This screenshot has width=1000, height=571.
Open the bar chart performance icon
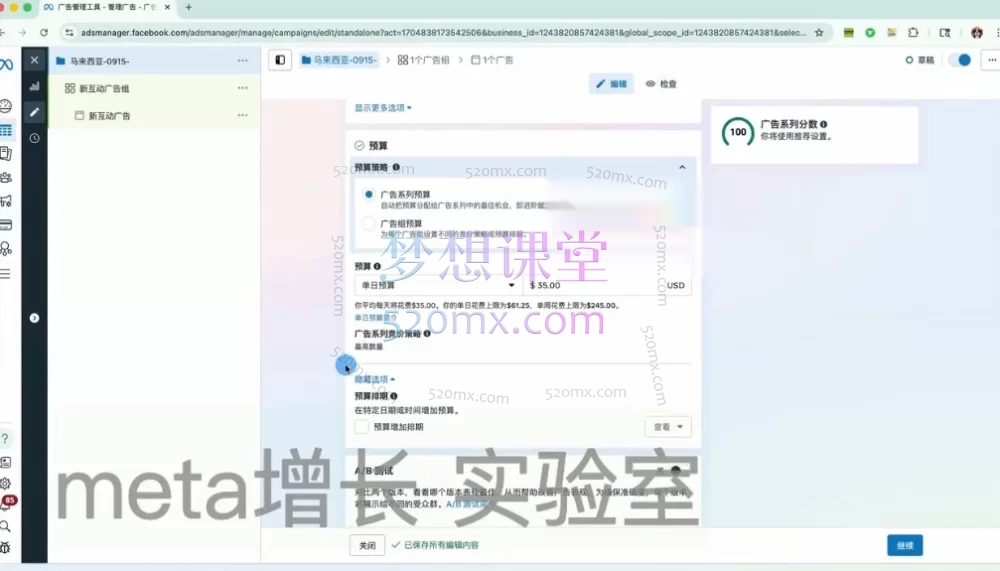34,86
